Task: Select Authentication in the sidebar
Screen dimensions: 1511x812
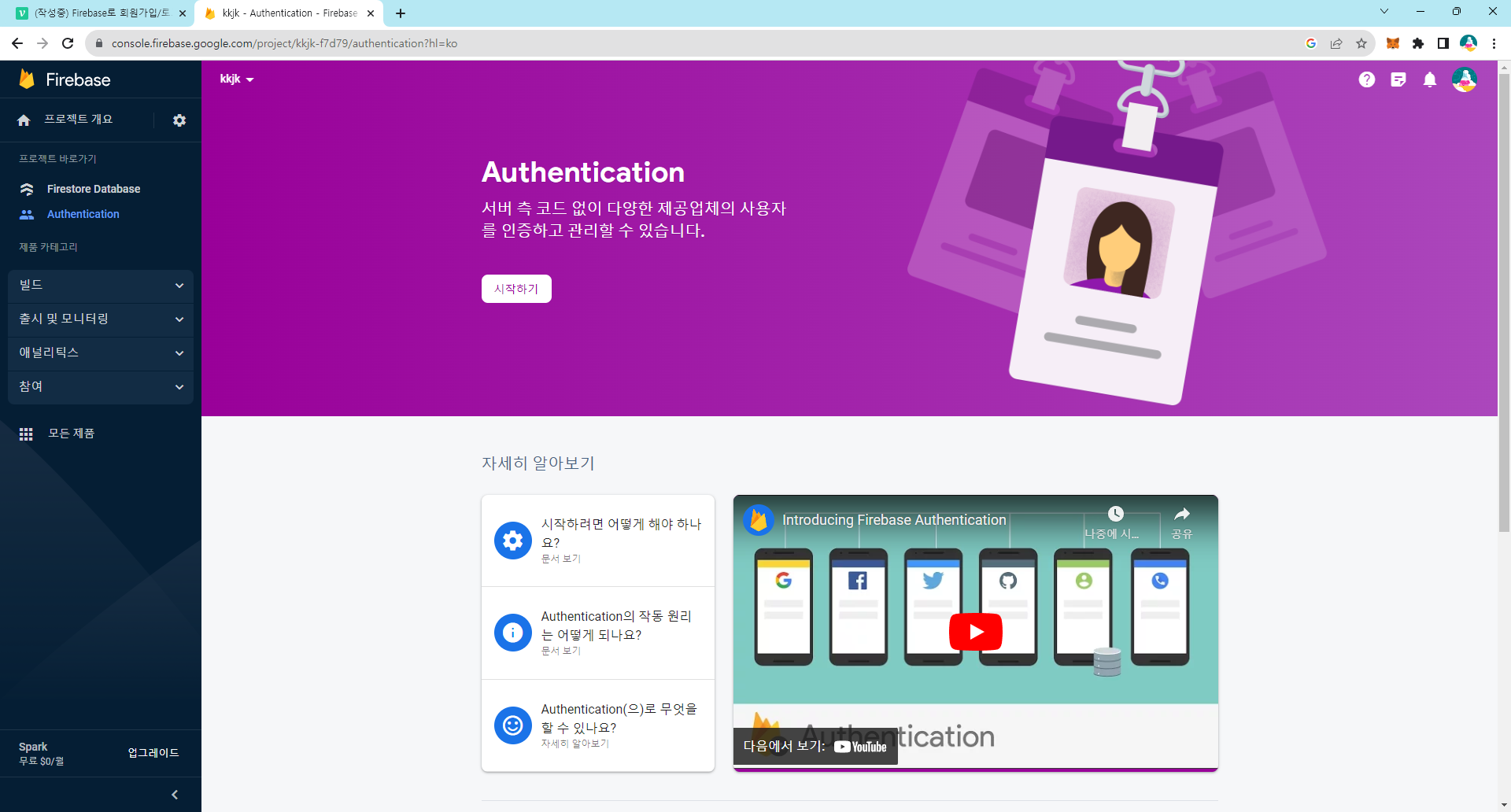Action: [83, 214]
